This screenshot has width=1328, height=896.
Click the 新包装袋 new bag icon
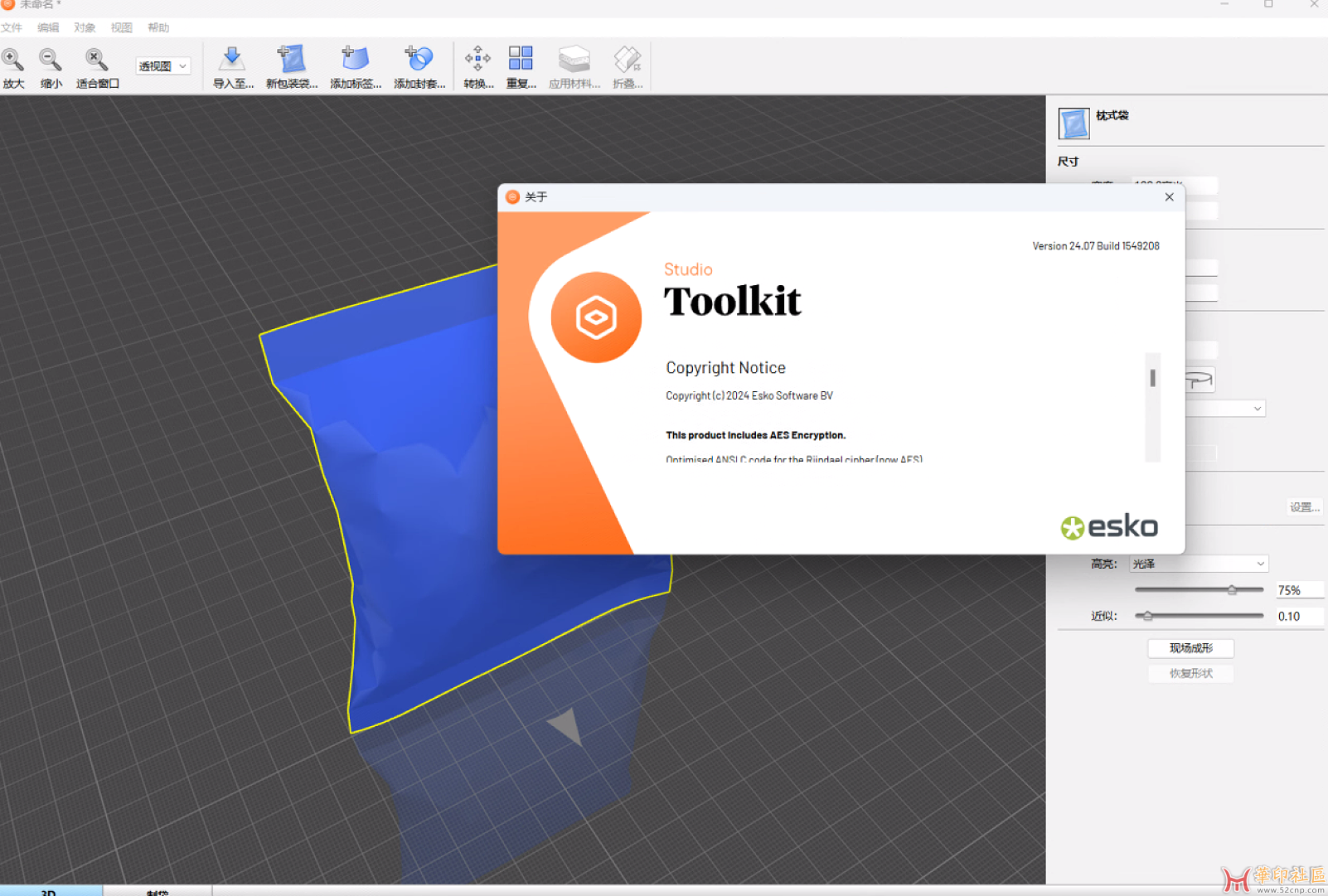(x=291, y=59)
